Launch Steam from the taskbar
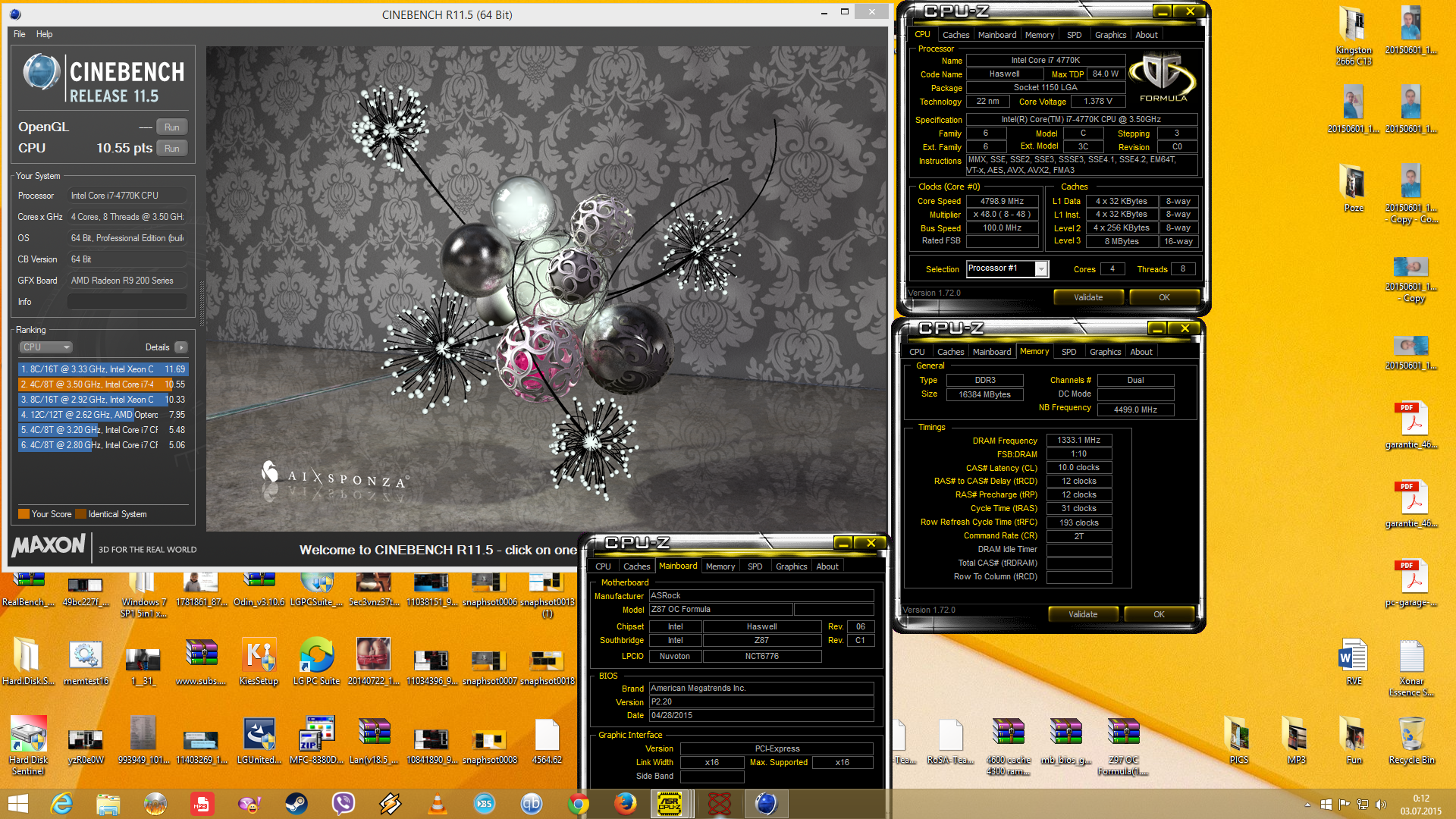Screen dimensions: 1456x819 [x=297, y=804]
